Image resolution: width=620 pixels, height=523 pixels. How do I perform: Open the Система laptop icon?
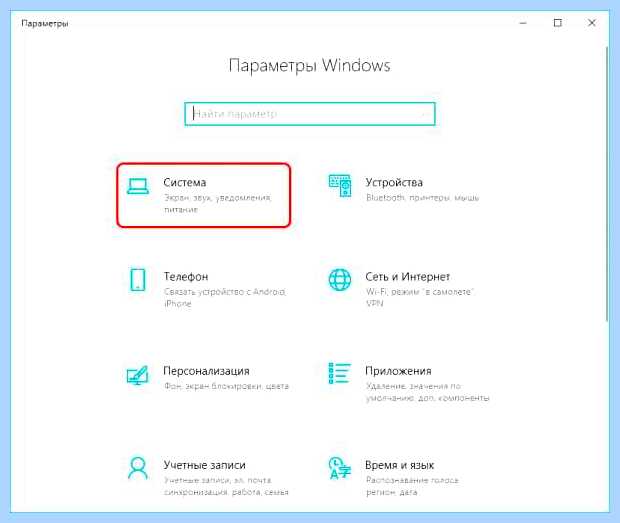click(x=138, y=186)
